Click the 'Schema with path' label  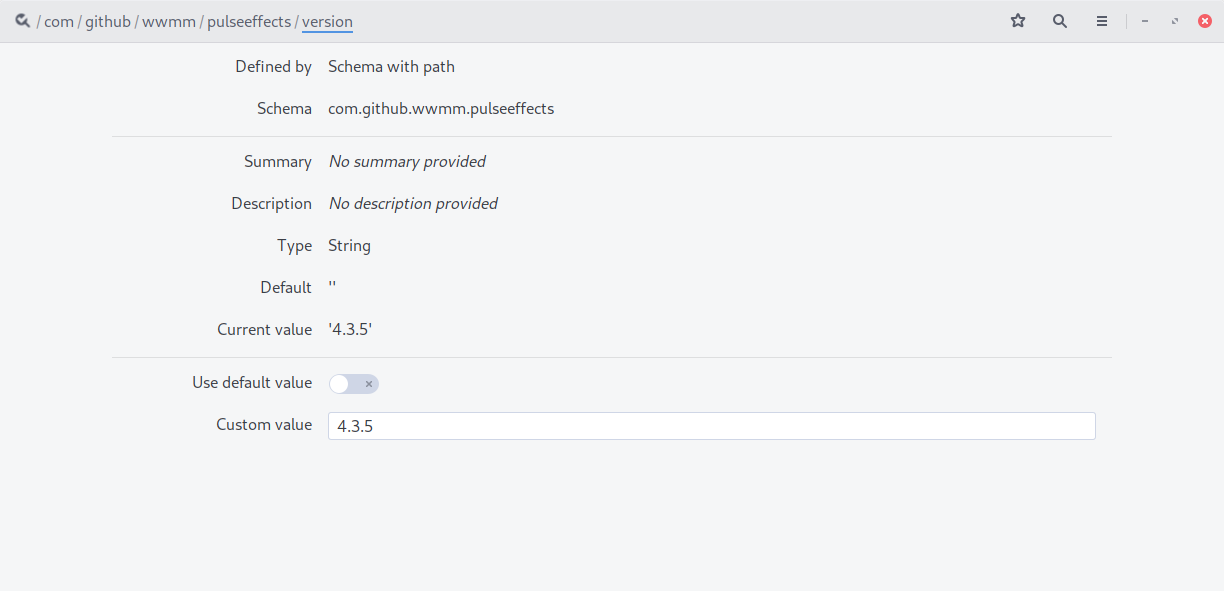click(x=391, y=66)
